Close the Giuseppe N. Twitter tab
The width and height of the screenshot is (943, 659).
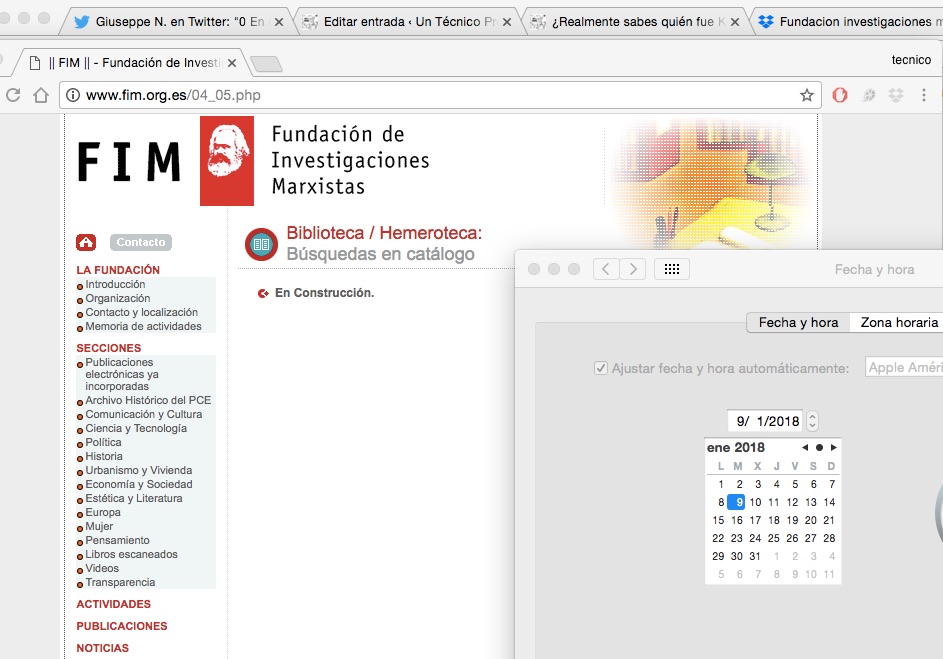(278, 21)
